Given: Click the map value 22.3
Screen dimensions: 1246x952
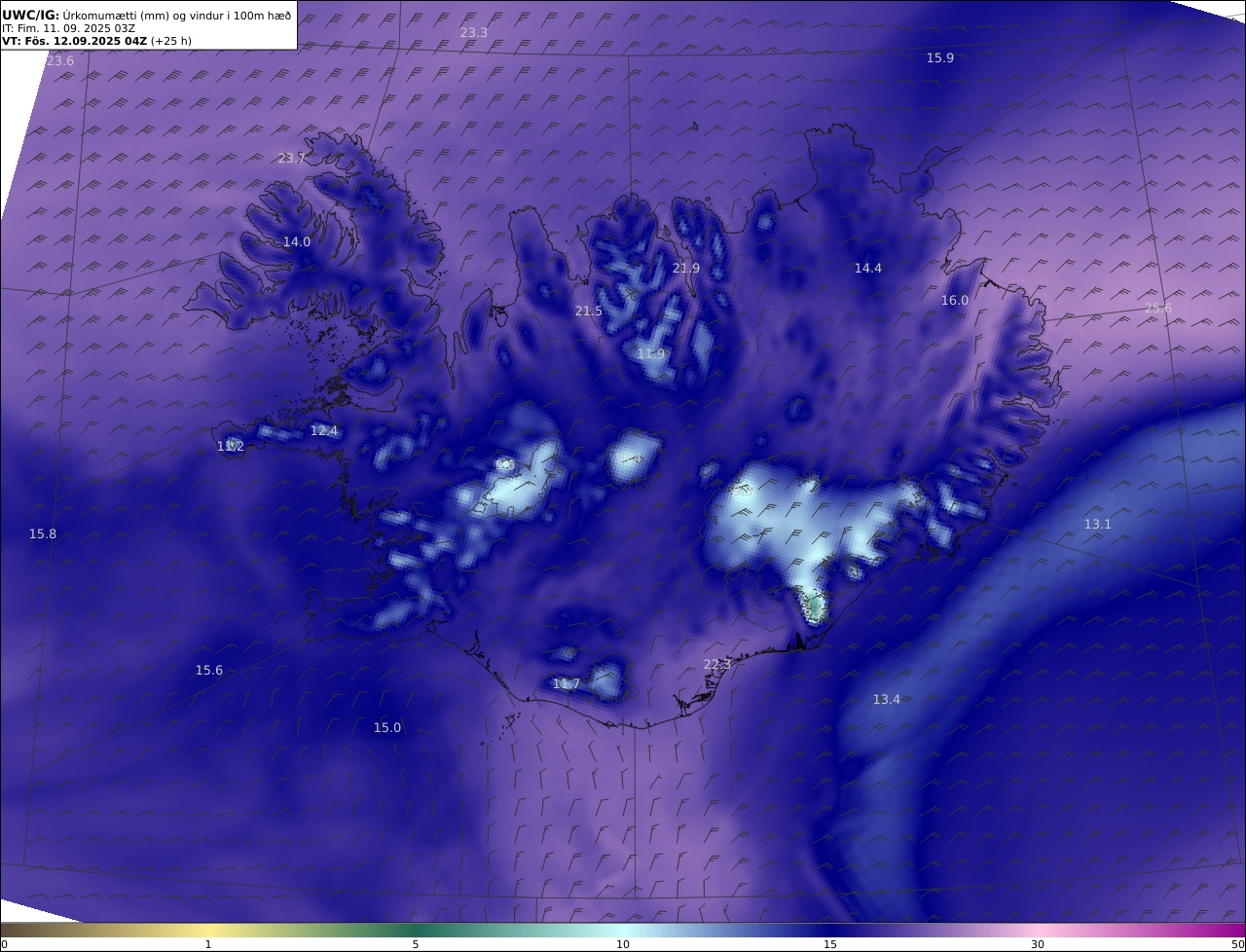Looking at the screenshot, I should (x=717, y=664).
